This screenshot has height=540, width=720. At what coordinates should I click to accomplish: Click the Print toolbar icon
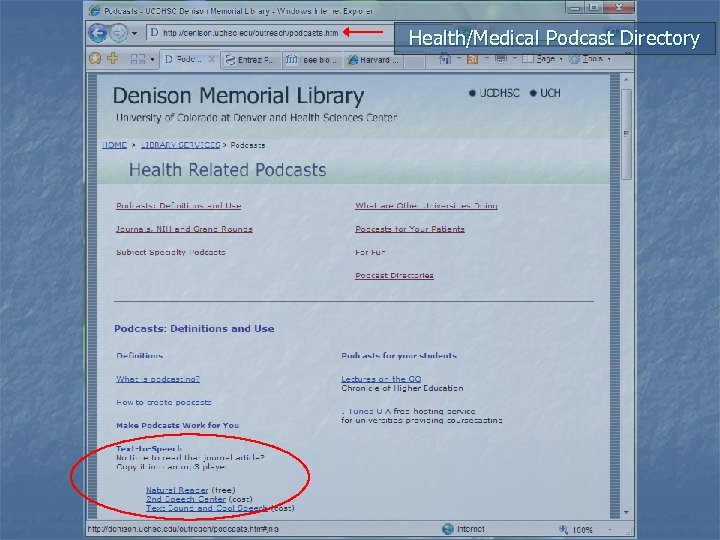pos(501,59)
